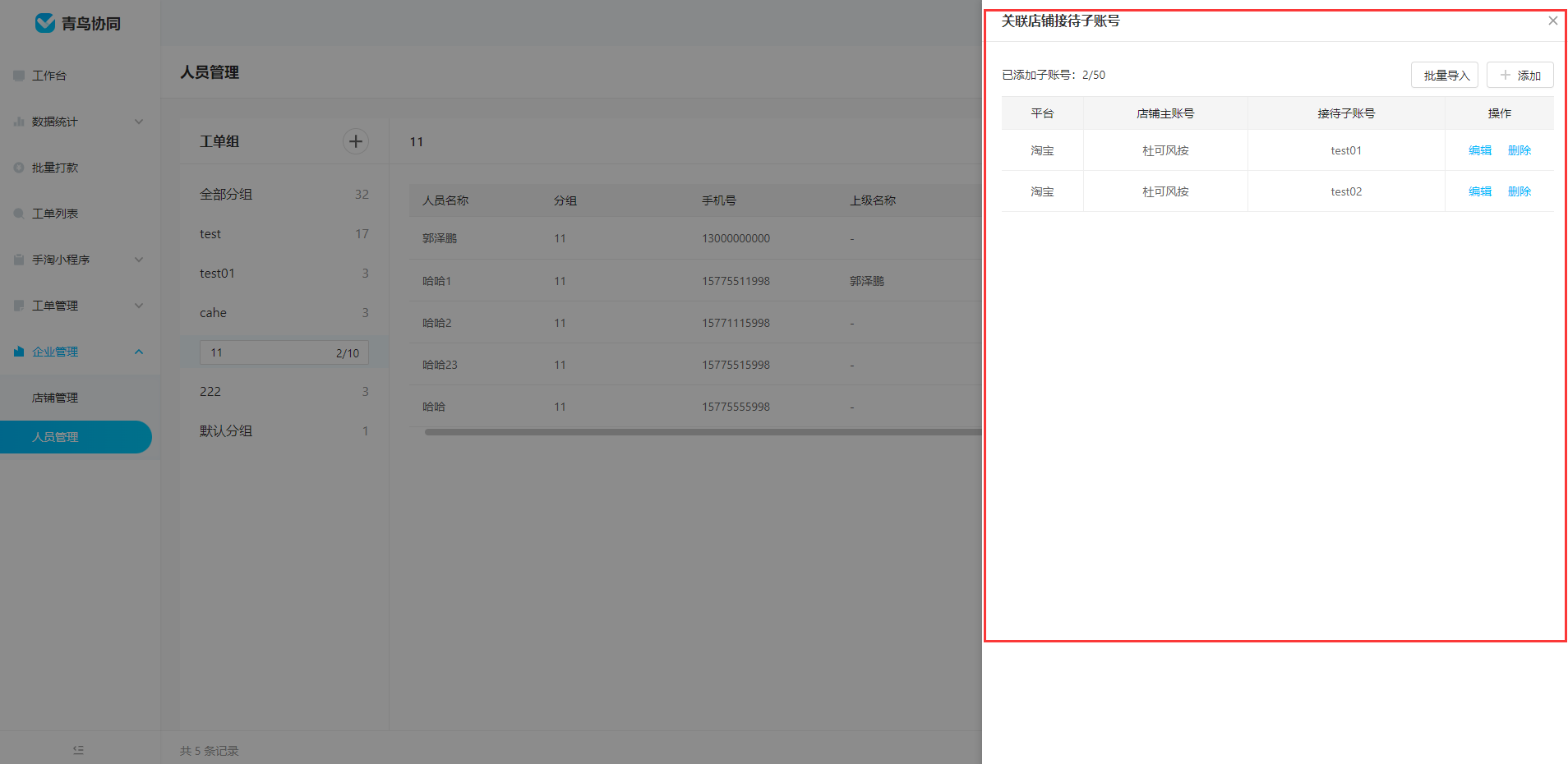
Task: Click the 数据统计 chart icon
Action: click(19, 122)
